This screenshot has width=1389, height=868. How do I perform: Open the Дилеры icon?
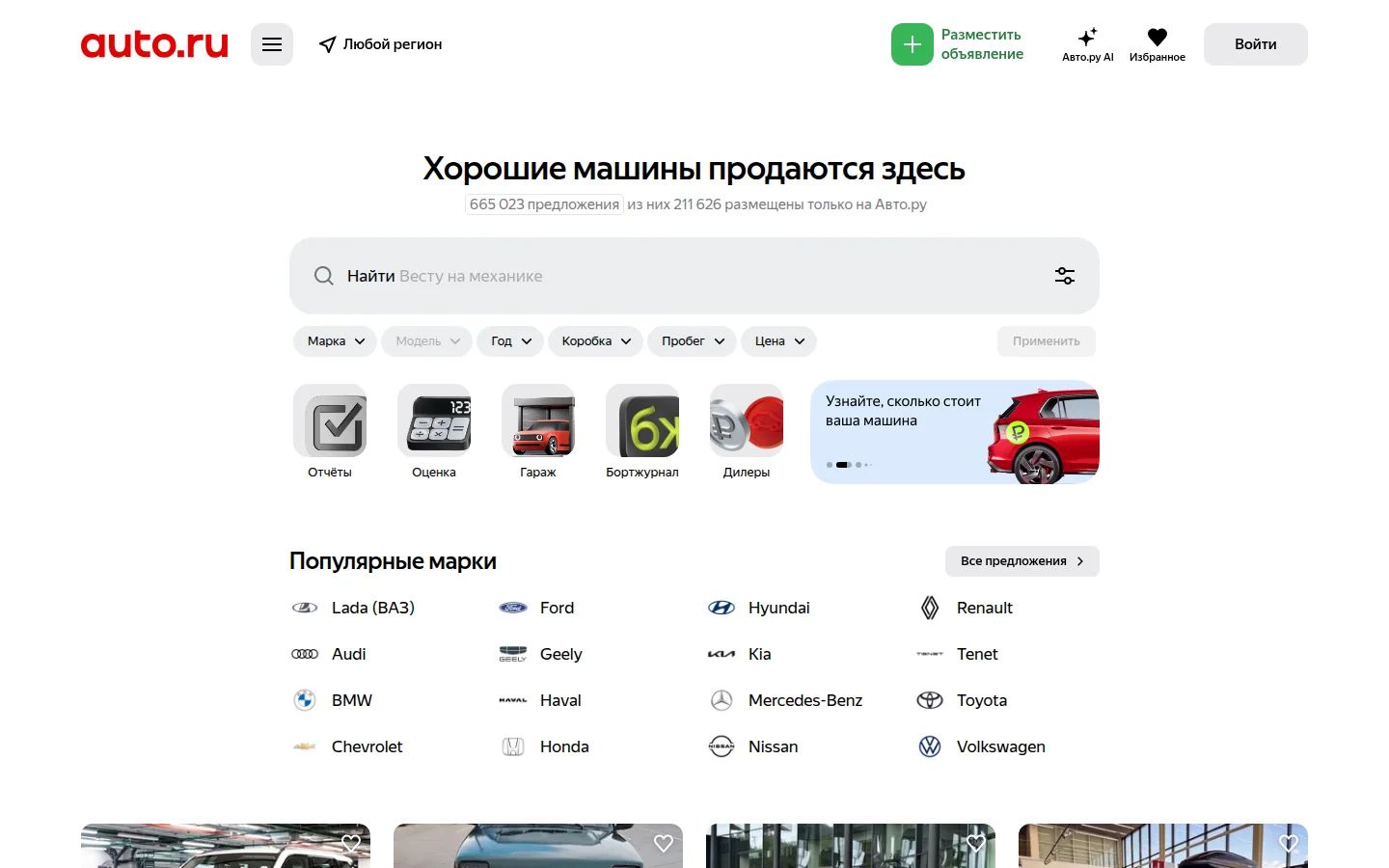(747, 420)
